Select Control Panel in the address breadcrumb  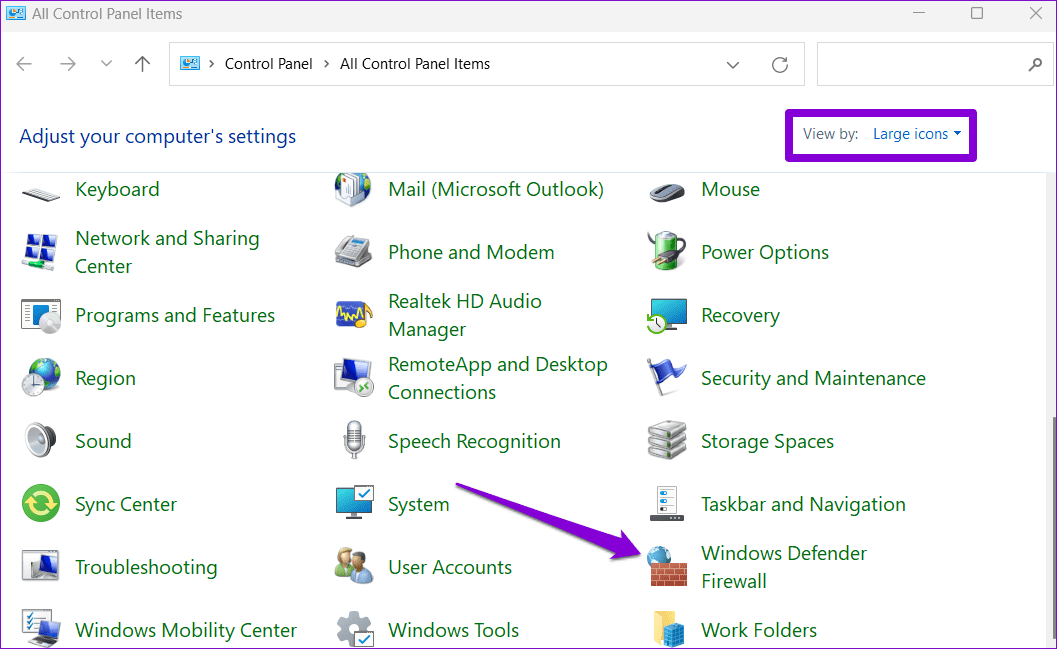(x=268, y=64)
